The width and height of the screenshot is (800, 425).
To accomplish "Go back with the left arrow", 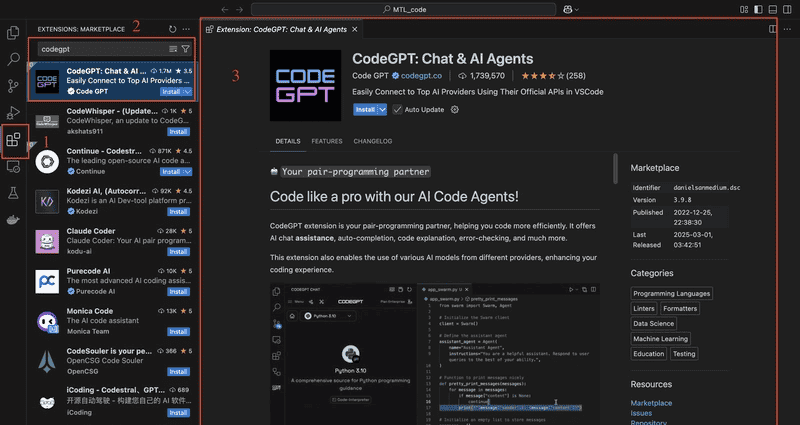I will (225, 9).
